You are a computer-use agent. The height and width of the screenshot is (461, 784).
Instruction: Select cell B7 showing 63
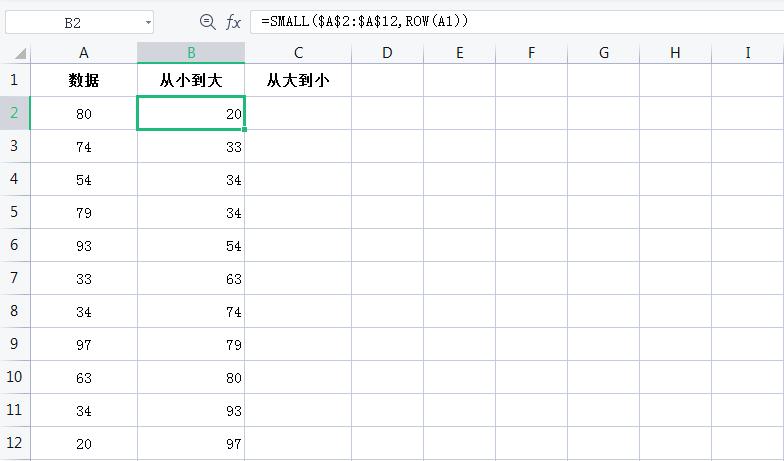(x=191, y=278)
